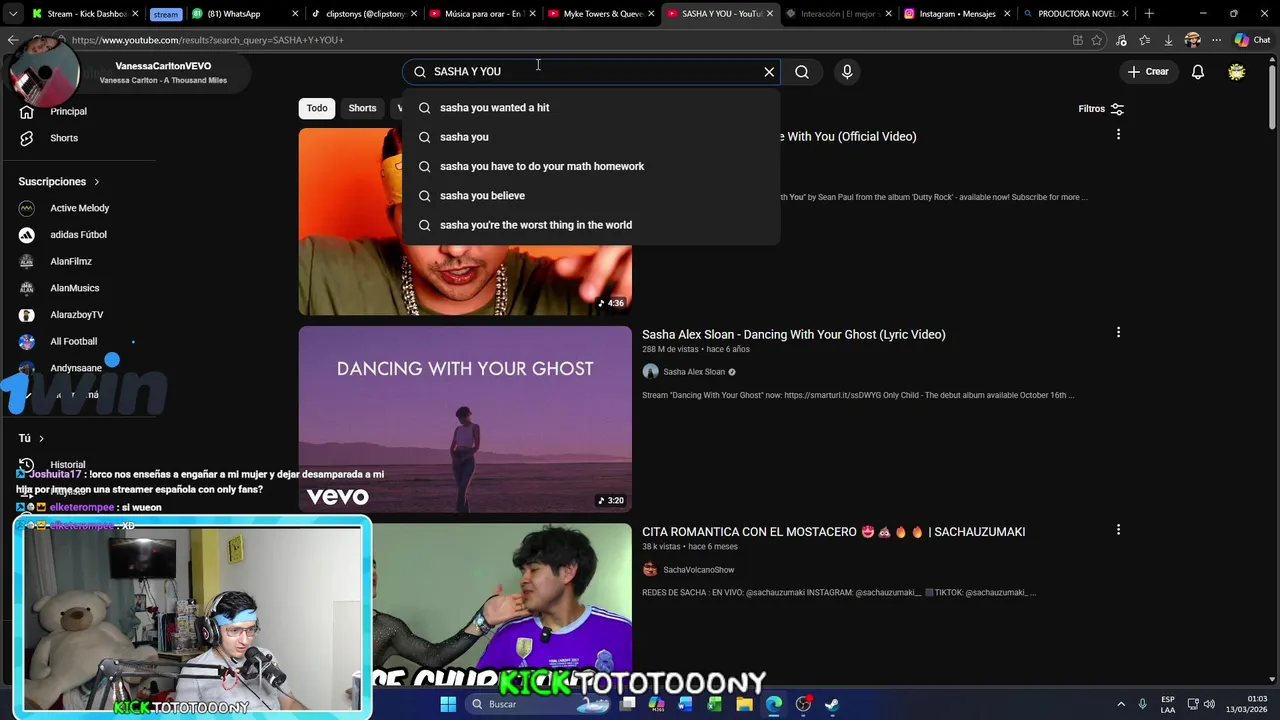Open adidas Fútbol channel subscription
This screenshot has height=720, width=1280.
click(78, 235)
